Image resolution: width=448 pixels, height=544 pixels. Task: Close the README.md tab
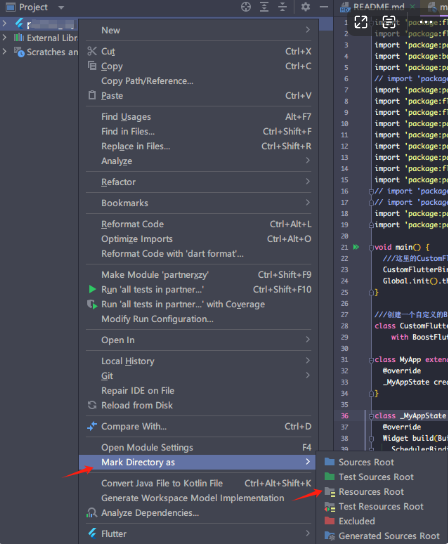(413, 6)
